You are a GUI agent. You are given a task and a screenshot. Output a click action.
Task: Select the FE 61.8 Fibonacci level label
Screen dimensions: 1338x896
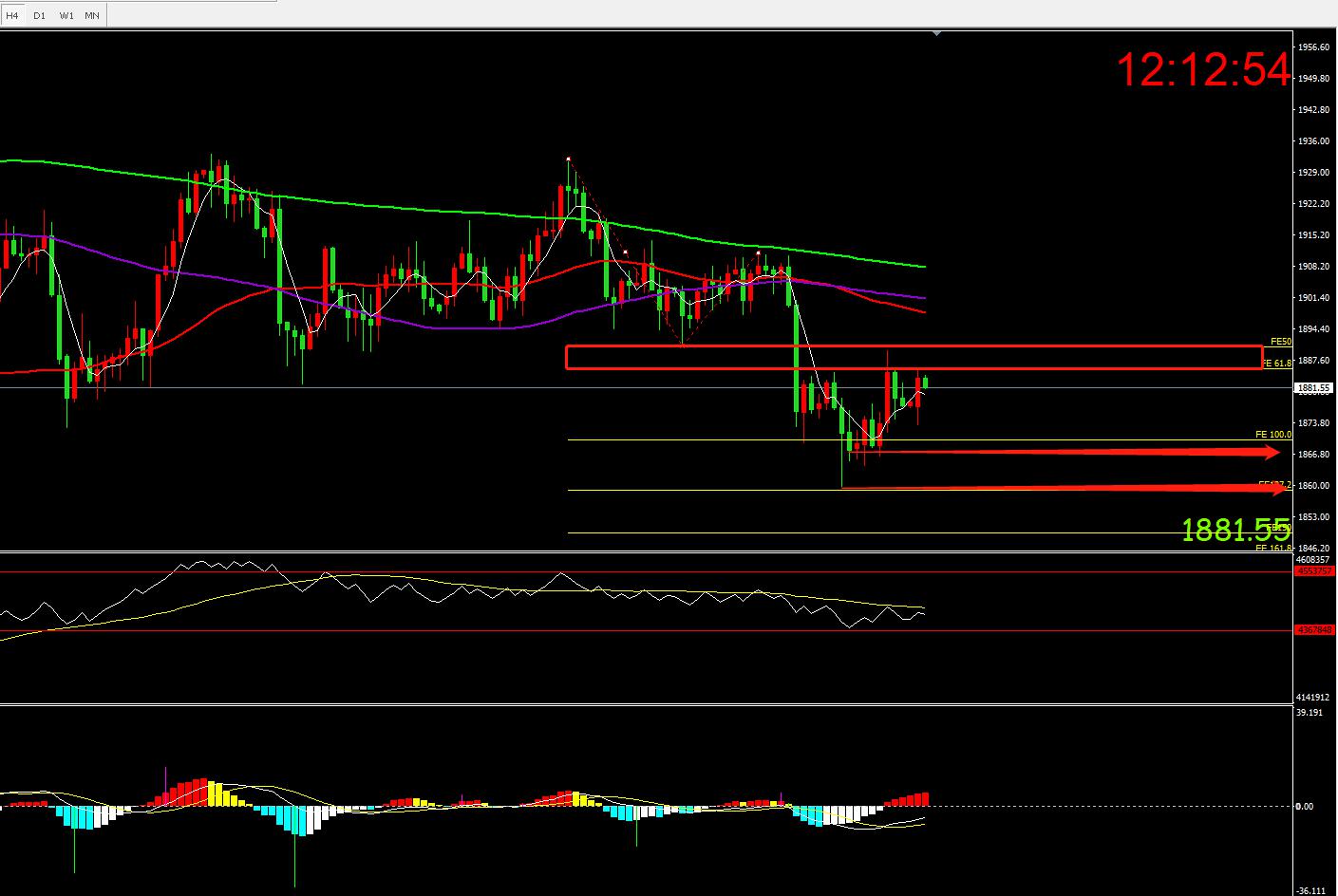[x=1276, y=363]
